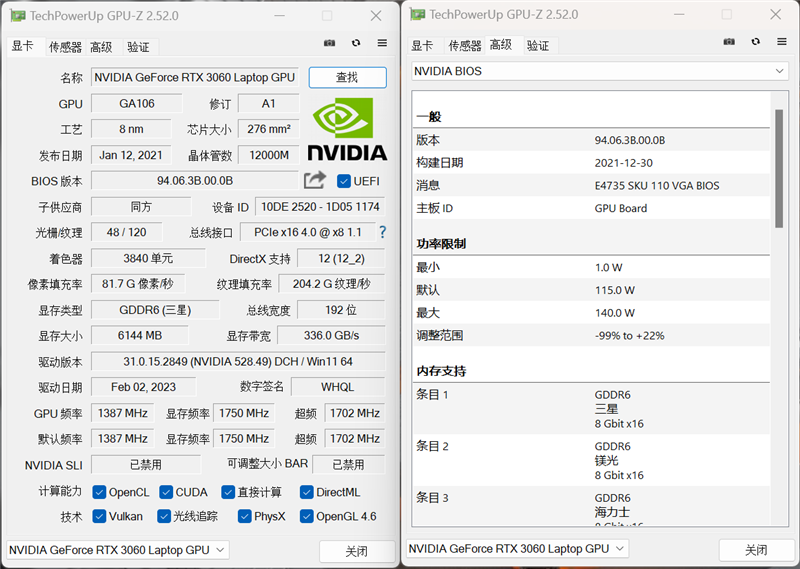800x569 pixels.
Task: Open the GPU selector dropdown in the left window
Action: pyautogui.click(x=118, y=550)
